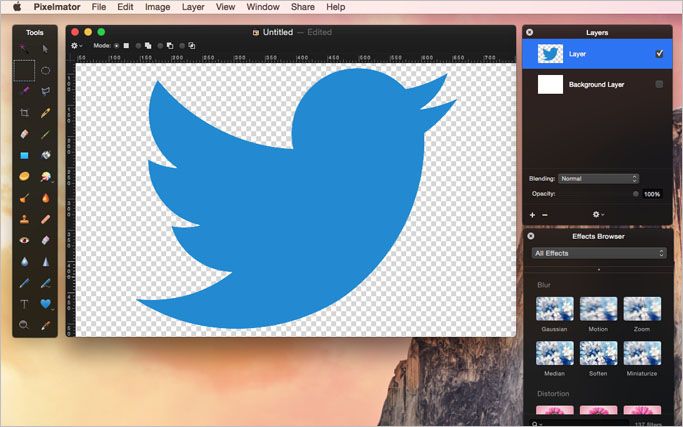The width and height of the screenshot is (683, 427).
Task: Select the thin Brush tool
Action: tap(45, 134)
